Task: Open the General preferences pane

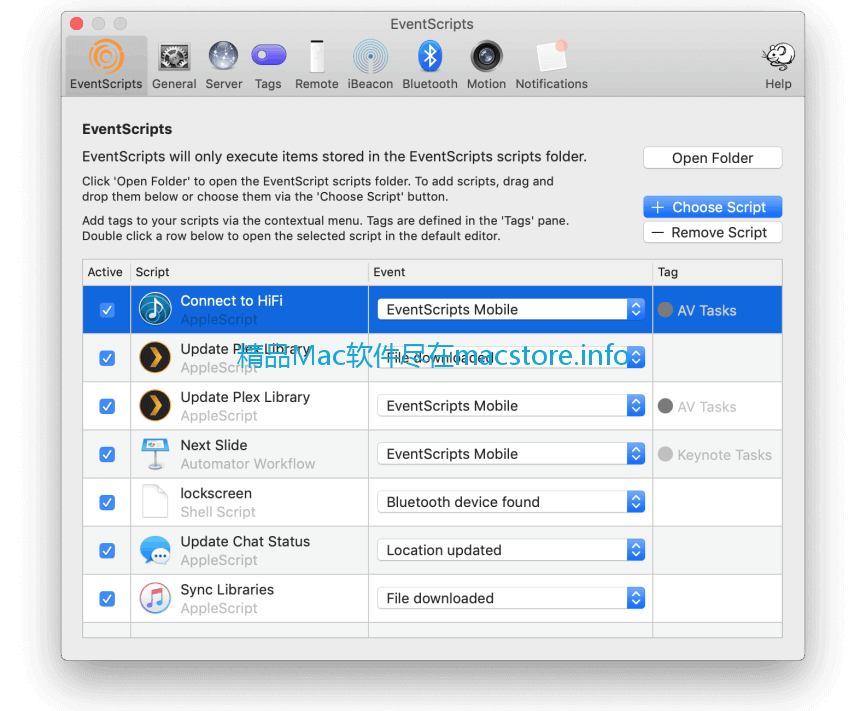Action: [x=174, y=65]
